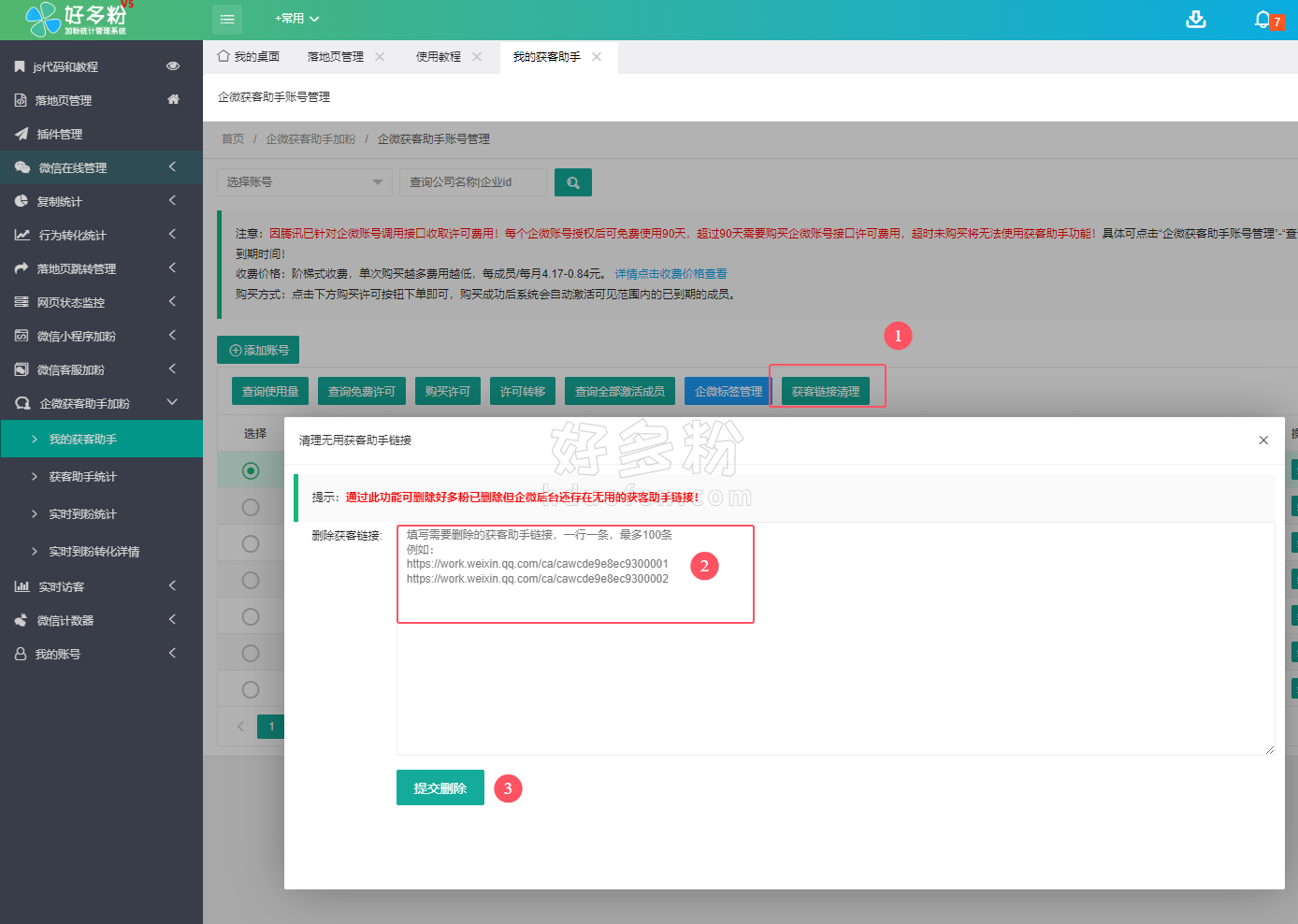Click the 查询公司名称/企业id search field

pyautogui.click(x=473, y=182)
